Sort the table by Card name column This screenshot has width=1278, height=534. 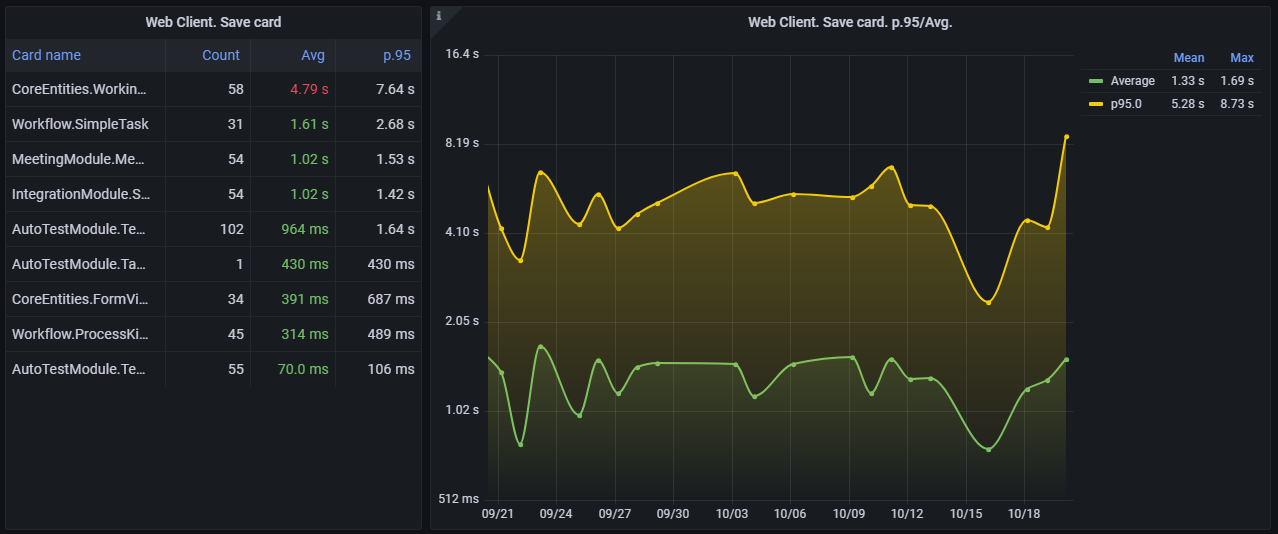click(x=46, y=55)
